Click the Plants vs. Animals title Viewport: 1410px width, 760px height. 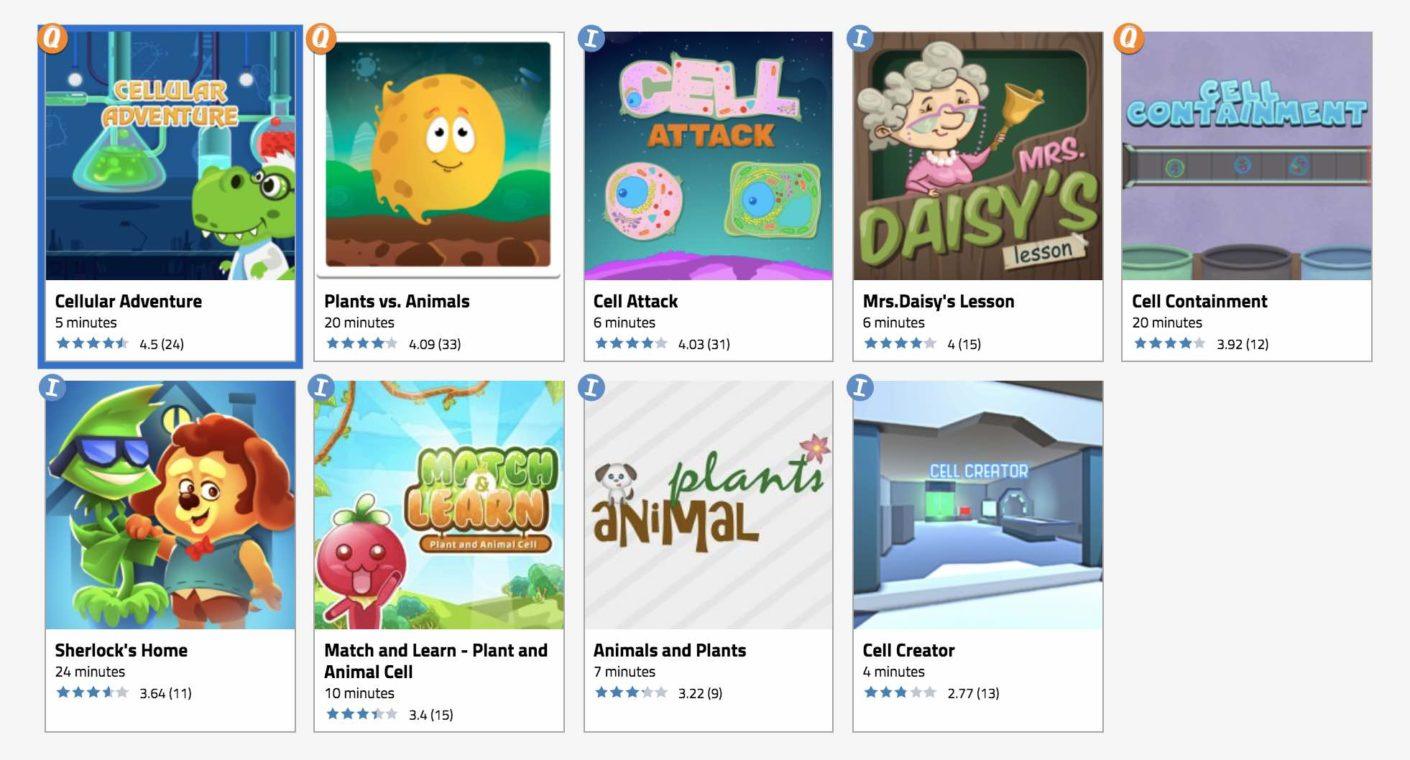tap(397, 301)
